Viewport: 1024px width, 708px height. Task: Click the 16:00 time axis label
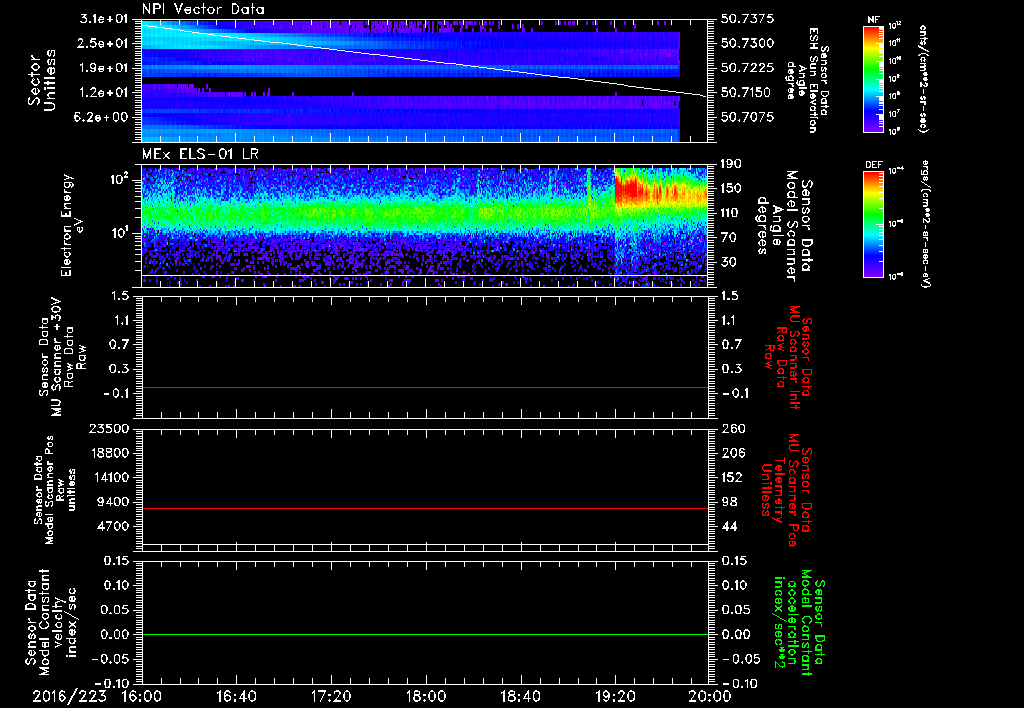pyautogui.click(x=141, y=696)
